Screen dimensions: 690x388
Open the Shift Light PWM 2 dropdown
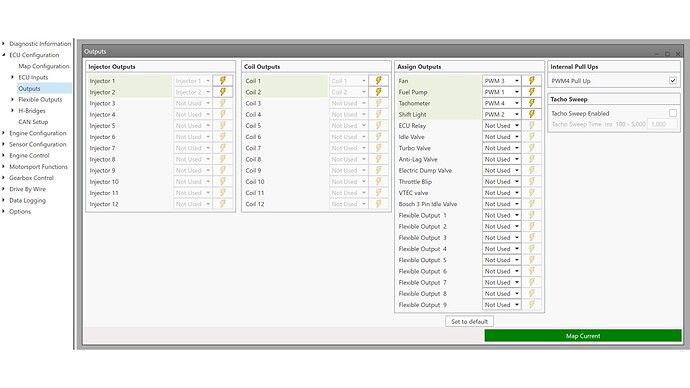coord(502,114)
